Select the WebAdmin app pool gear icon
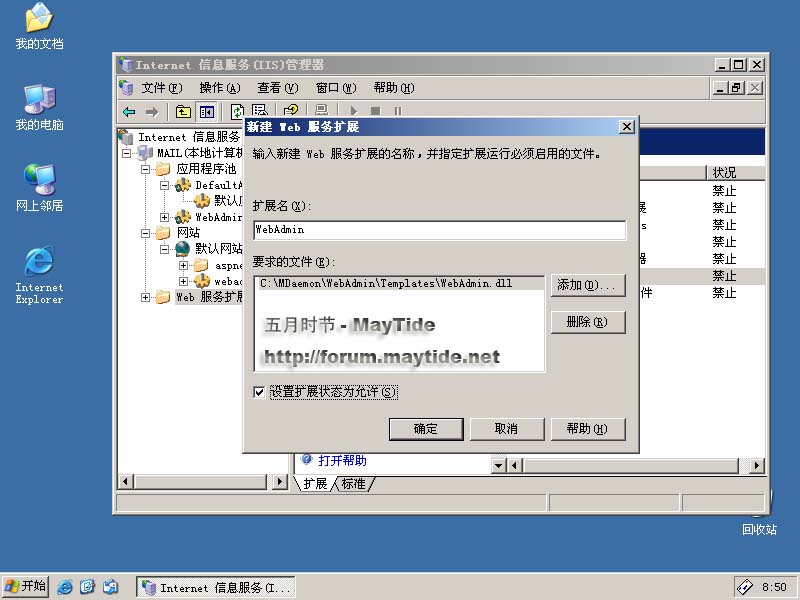The height and width of the screenshot is (600, 800). point(183,217)
